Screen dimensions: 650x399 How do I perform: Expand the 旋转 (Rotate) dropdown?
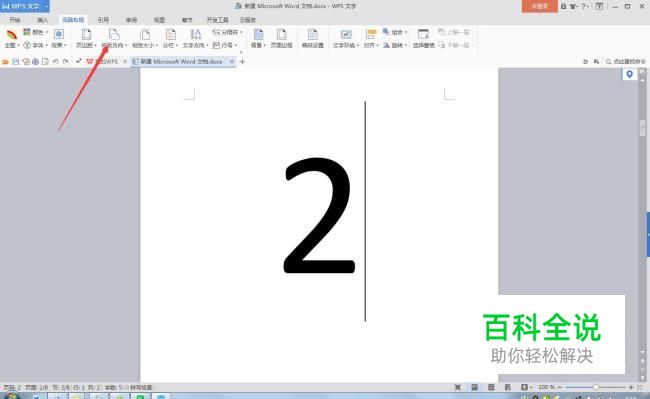[x=395, y=45]
